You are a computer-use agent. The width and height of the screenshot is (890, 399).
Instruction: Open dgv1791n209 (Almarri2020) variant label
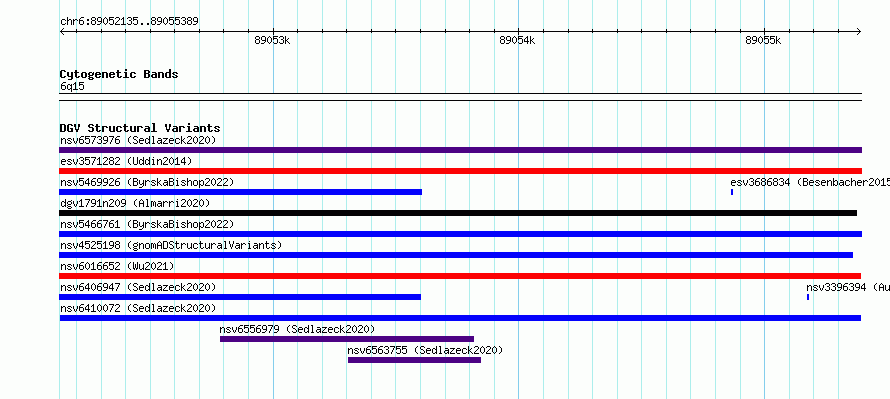pos(135,203)
